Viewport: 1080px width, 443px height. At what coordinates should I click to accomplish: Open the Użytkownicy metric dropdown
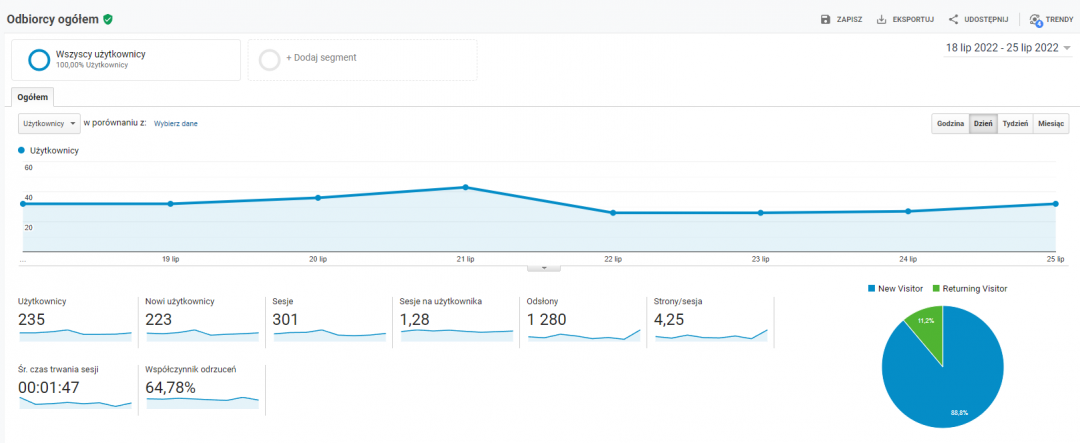pos(50,123)
